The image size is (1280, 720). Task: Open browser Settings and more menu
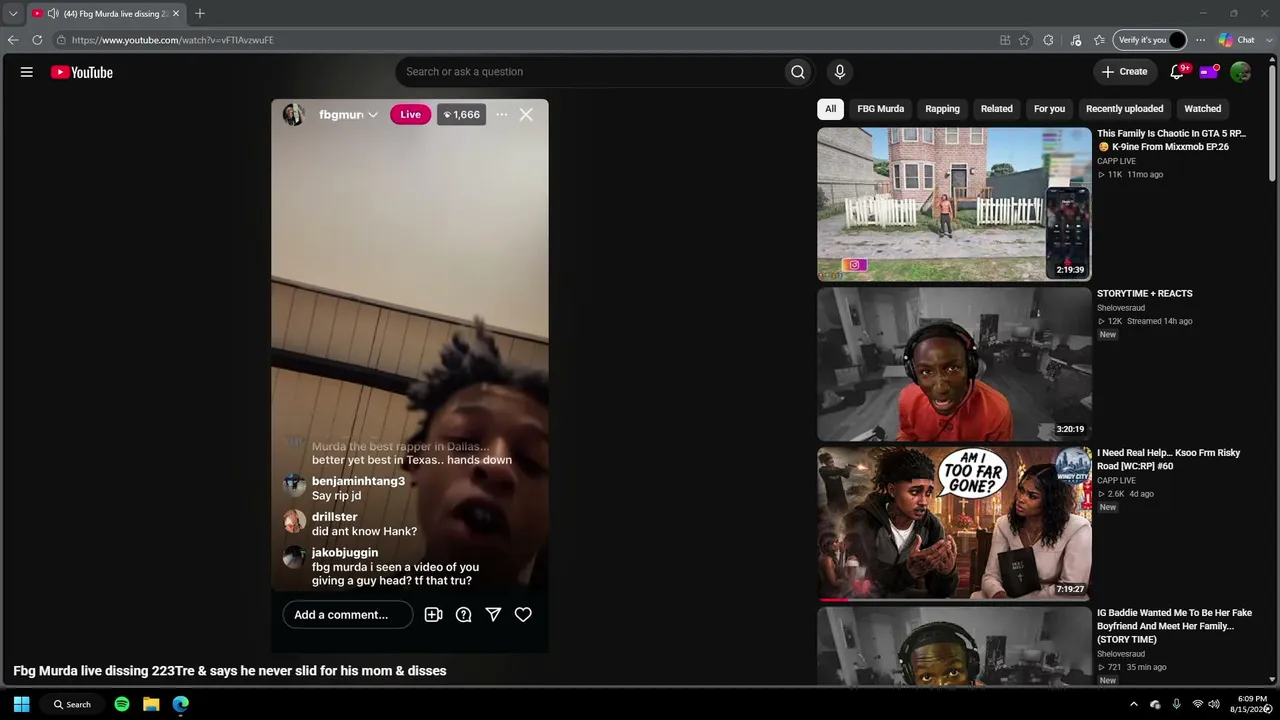pyautogui.click(x=1200, y=40)
